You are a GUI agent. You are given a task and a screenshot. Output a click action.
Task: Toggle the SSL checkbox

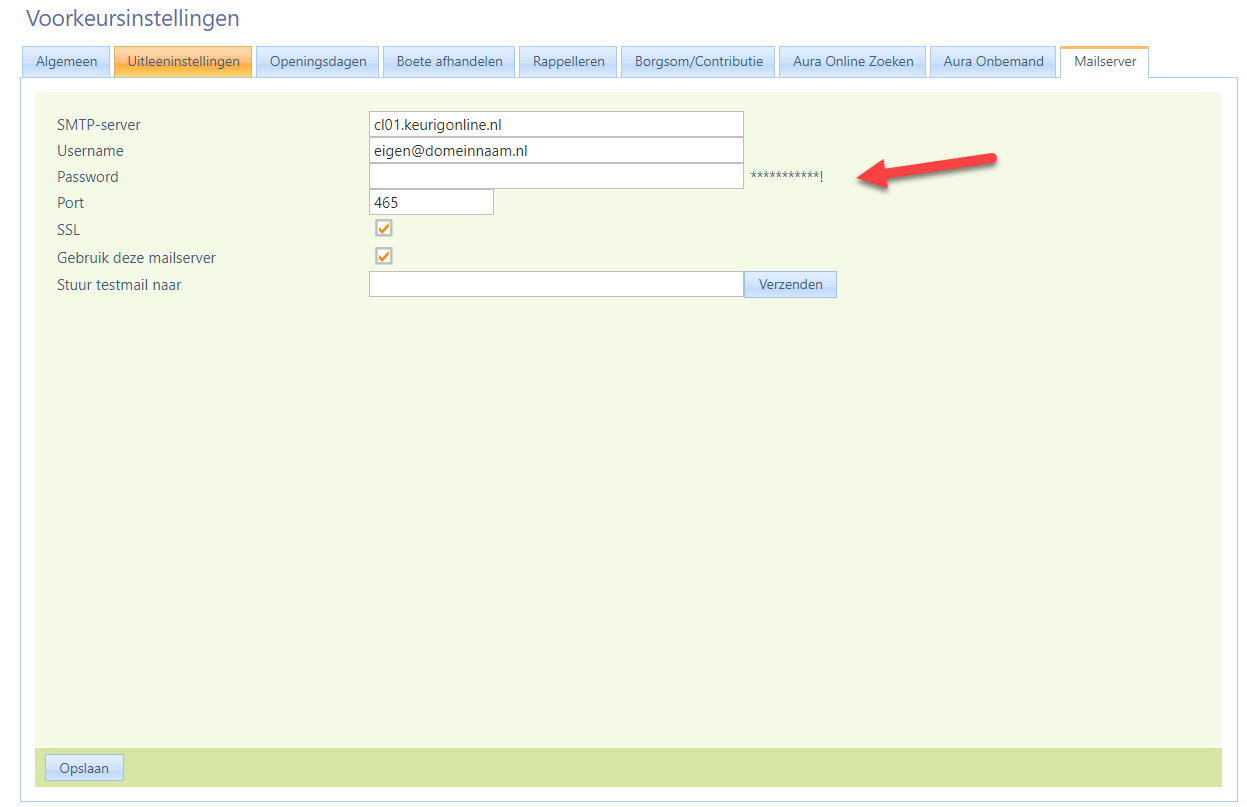(x=384, y=229)
